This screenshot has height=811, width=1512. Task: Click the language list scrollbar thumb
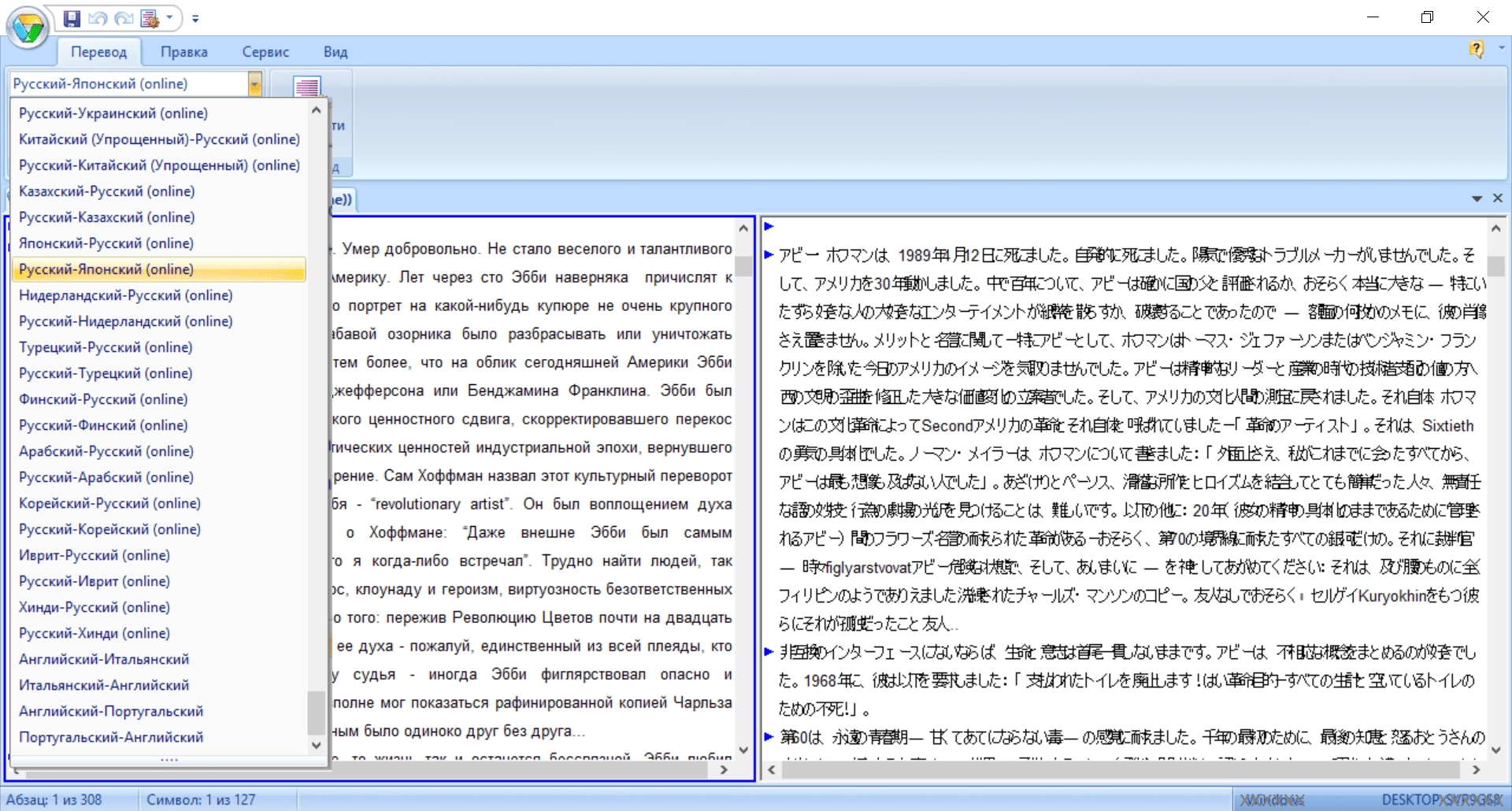coord(316,713)
